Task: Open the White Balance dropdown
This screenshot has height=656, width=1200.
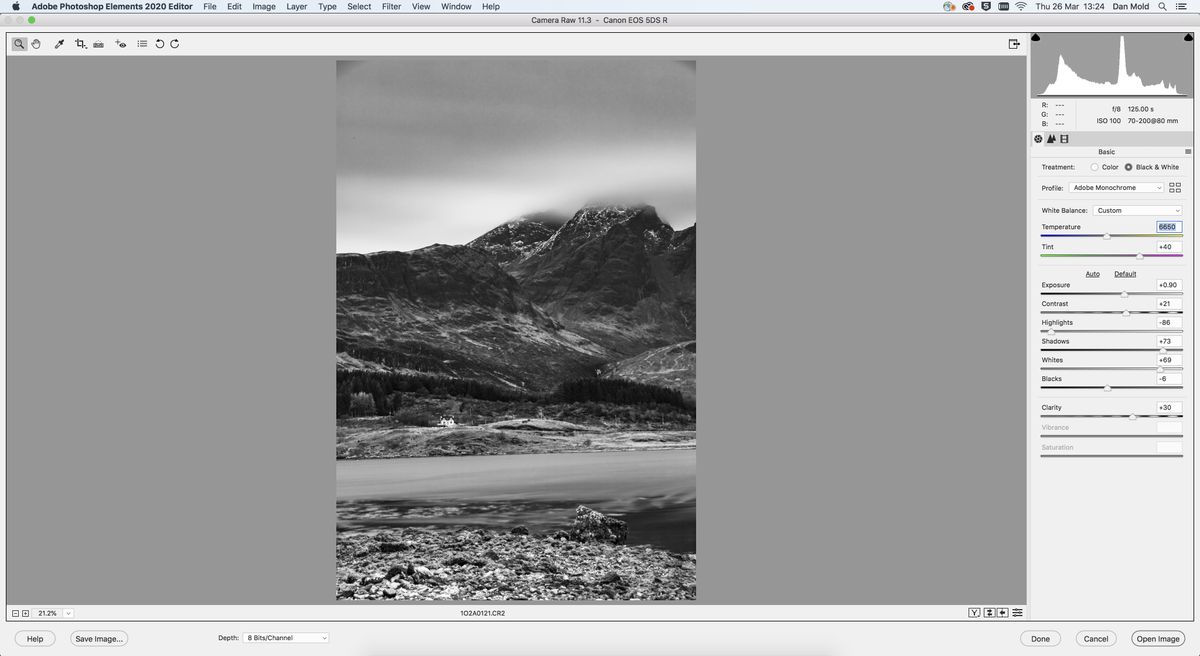Action: [1138, 210]
